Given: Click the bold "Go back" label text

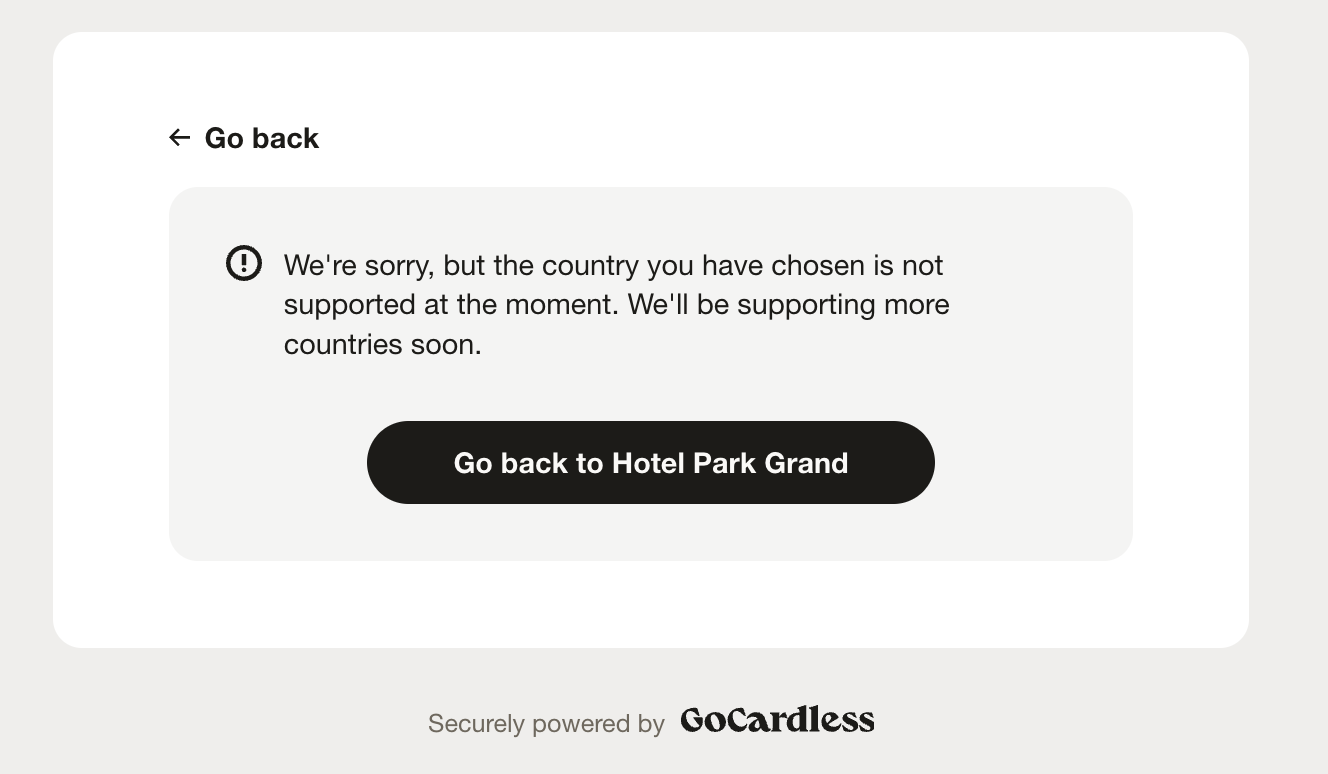Looking at the screenshot, I should click(x=262, y=138).
